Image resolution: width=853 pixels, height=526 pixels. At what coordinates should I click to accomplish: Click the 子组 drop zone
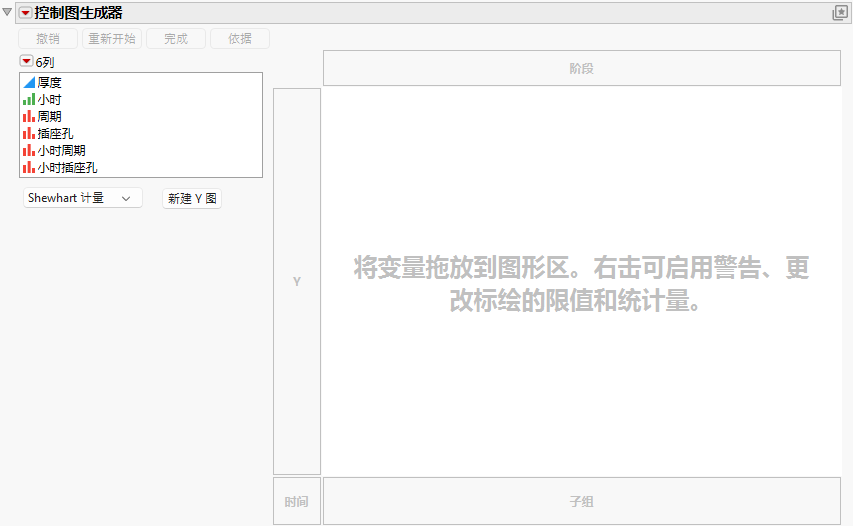[582, 502]
